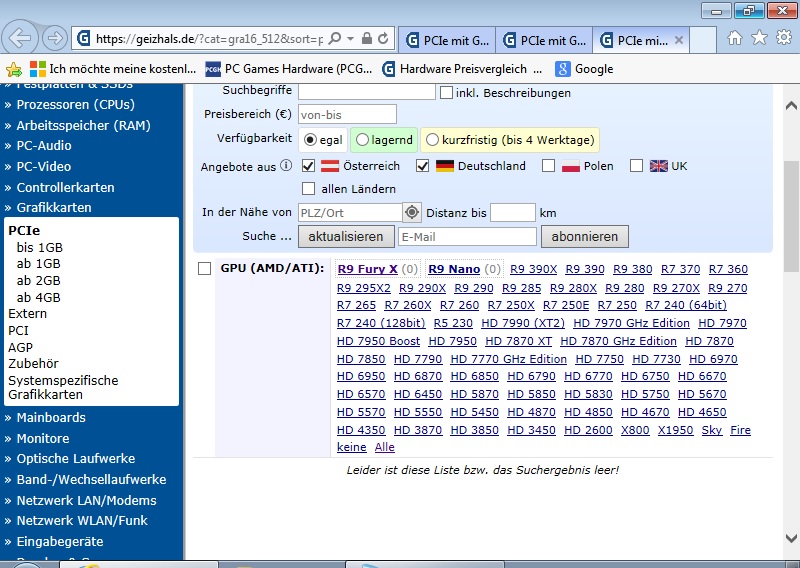Click the locate-me target icon beside PLZ/Ort

[x=412, y=212]
